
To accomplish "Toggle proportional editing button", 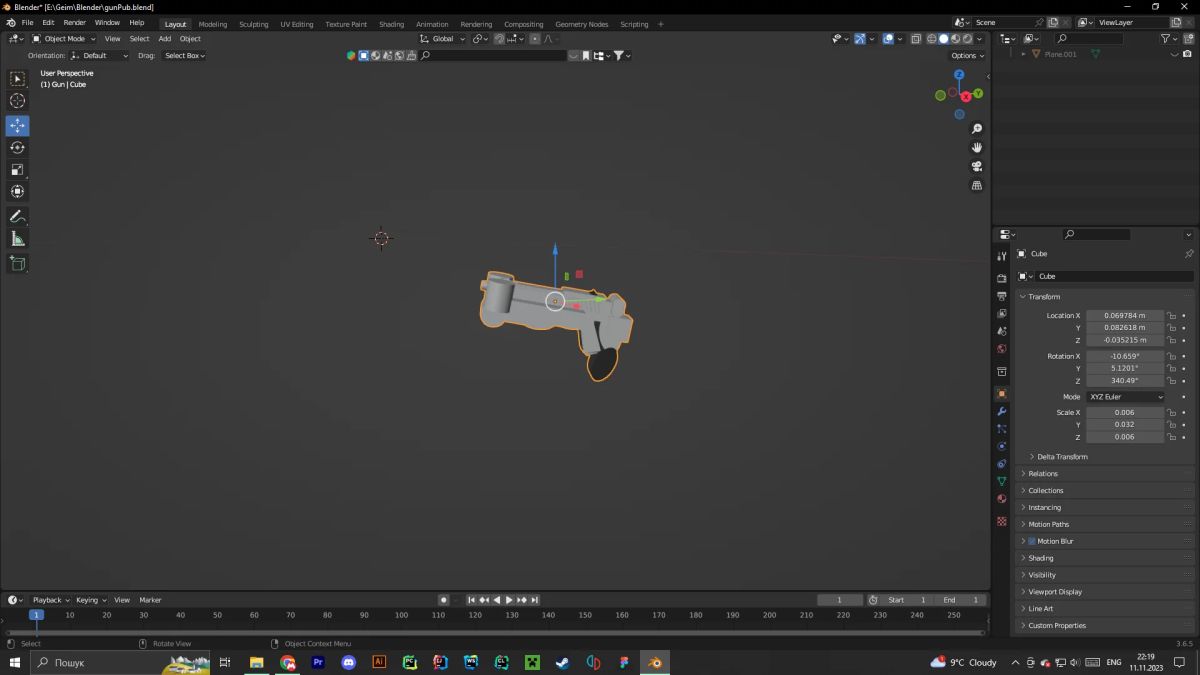I will tap(535, 39).
